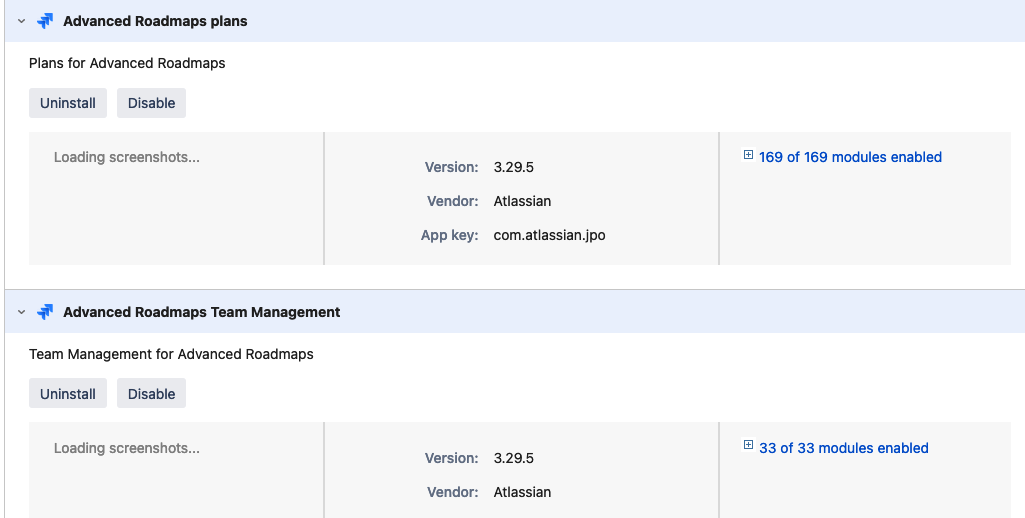Click 'Vendor:' label in Team Management
Screen dimensions: 1025x518
tap(453, 492)
